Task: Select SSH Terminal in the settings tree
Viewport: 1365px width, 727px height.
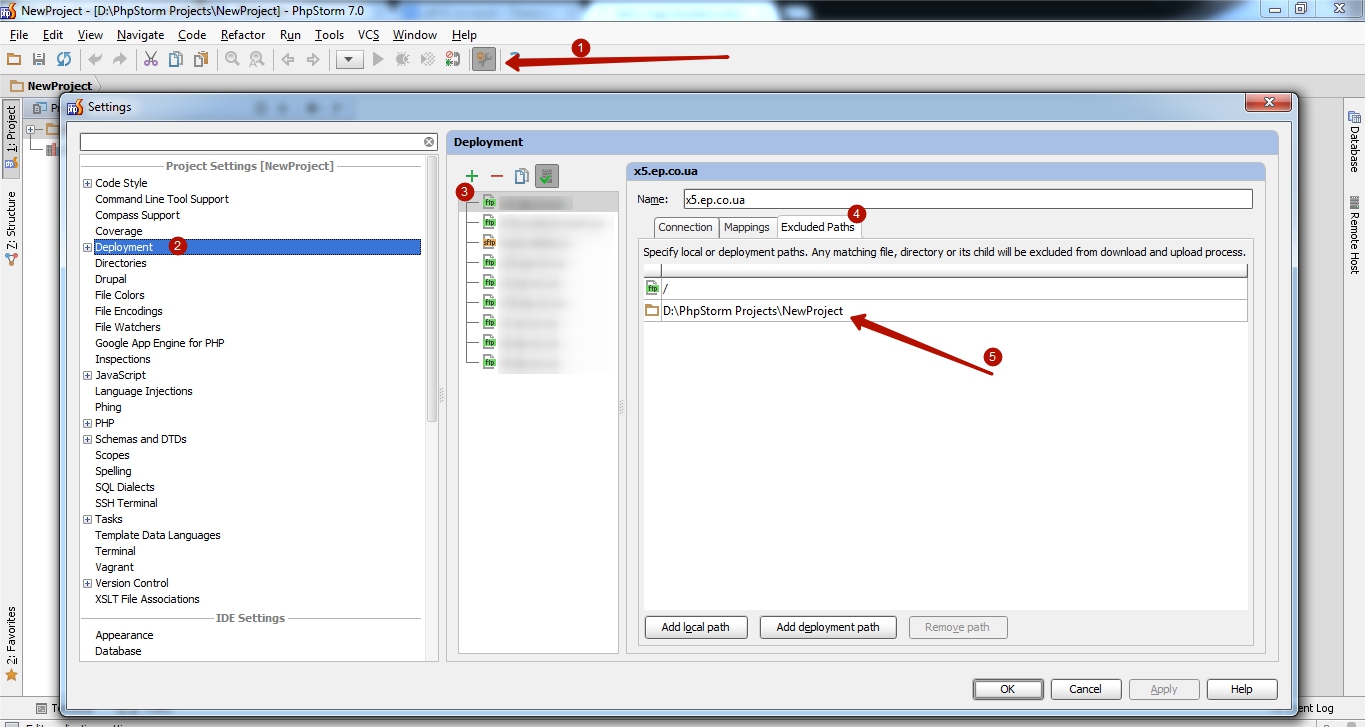Action: [x=126, y=503]
